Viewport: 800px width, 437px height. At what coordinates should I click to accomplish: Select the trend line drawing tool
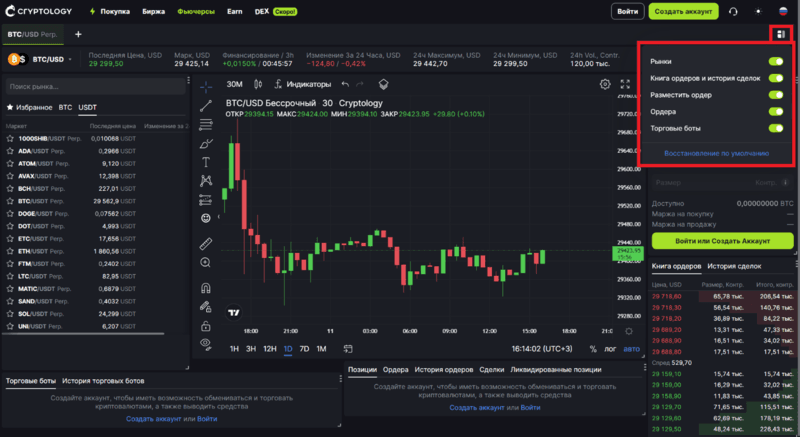point(206,106)
